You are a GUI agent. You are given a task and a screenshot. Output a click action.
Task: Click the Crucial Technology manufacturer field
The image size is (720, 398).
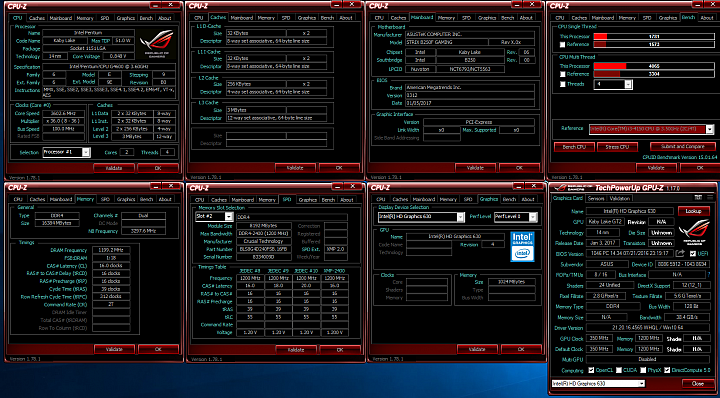coord(264,241)
